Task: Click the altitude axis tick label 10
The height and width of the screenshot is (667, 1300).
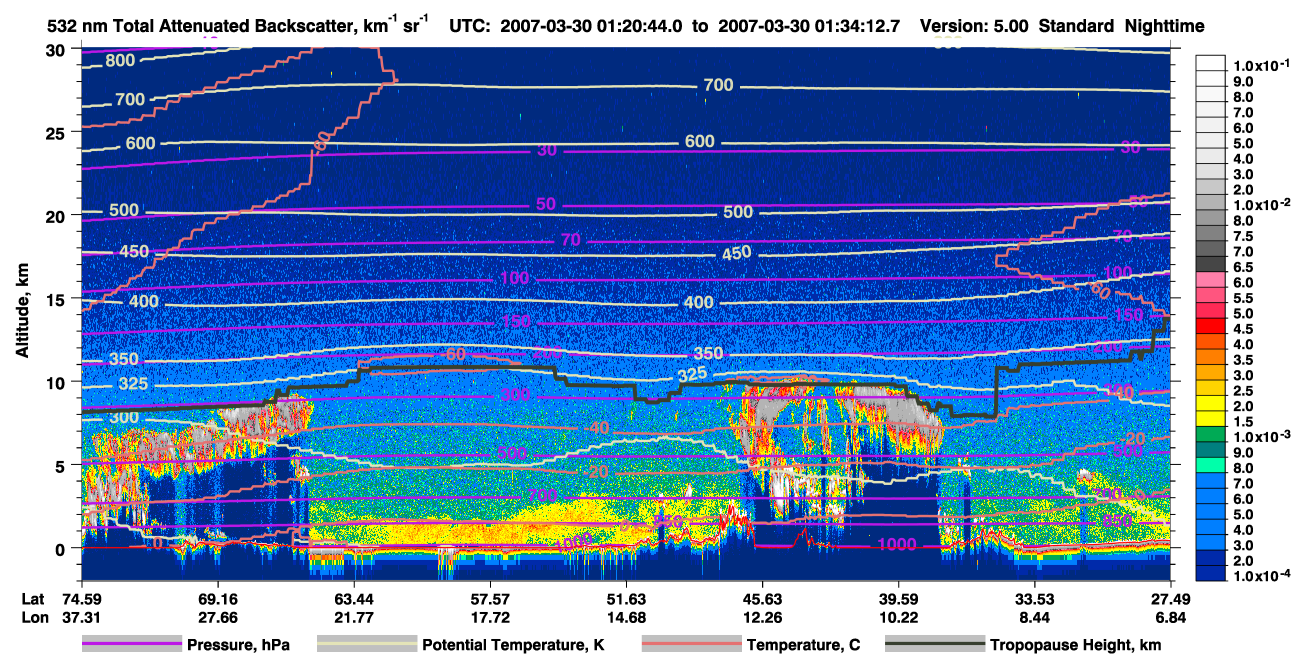Action: (x=57, y=382)
